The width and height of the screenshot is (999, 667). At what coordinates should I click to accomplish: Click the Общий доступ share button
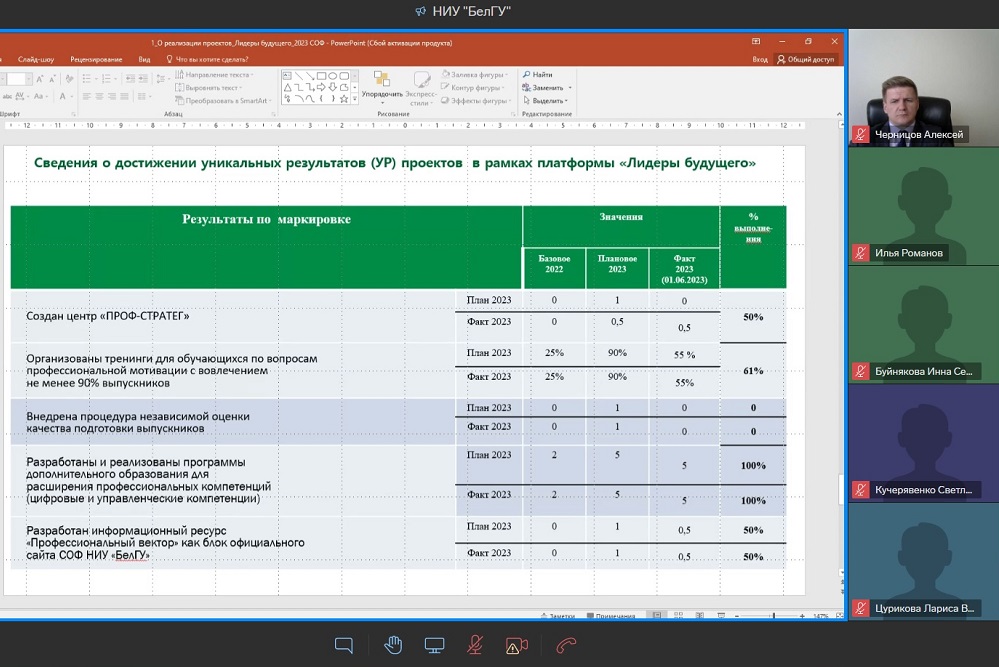[805, 59]
